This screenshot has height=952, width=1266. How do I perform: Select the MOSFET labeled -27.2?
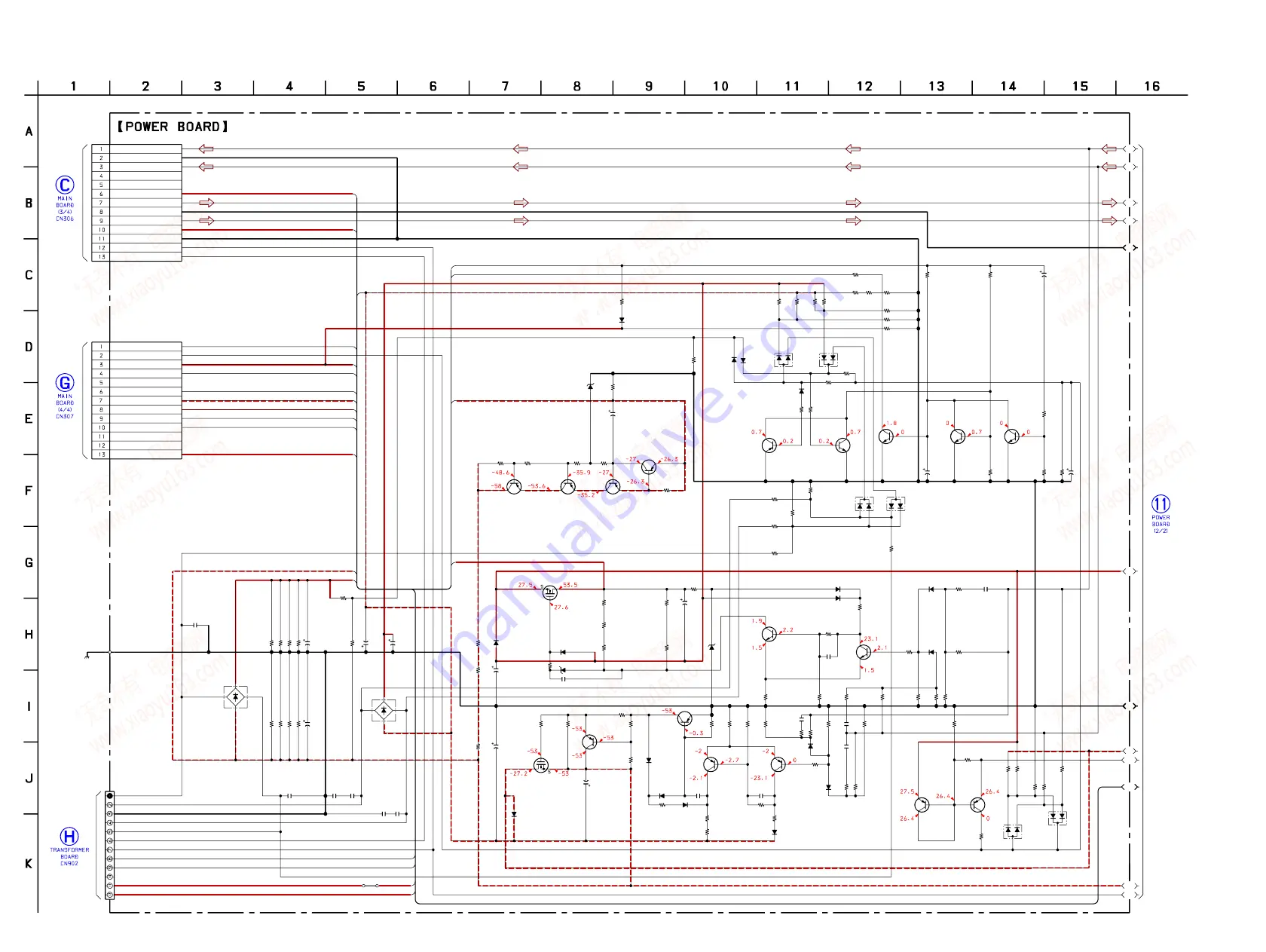pos(541,766)
